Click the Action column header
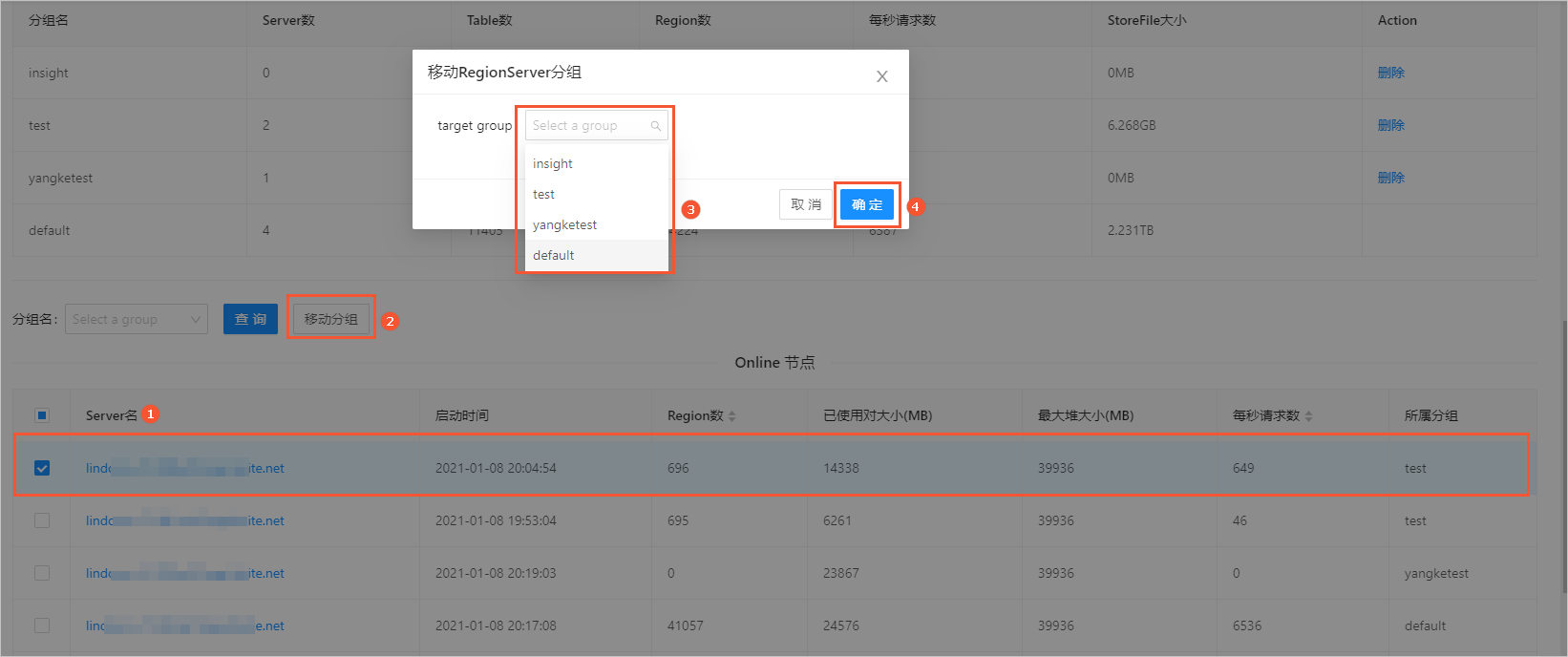The width and height of the screenshot is (1568, 657). point(1397,20)
